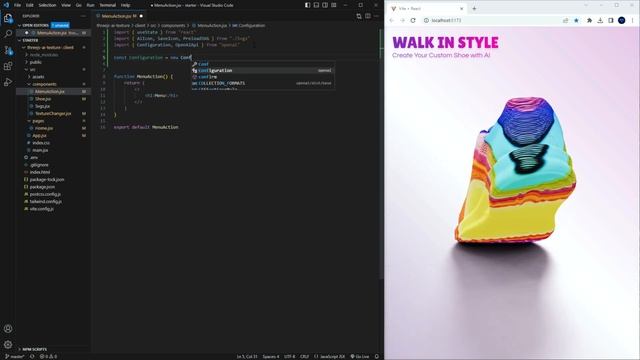Collapse the components folder
This screenshot has height=360, width=640.
(44, 84)
